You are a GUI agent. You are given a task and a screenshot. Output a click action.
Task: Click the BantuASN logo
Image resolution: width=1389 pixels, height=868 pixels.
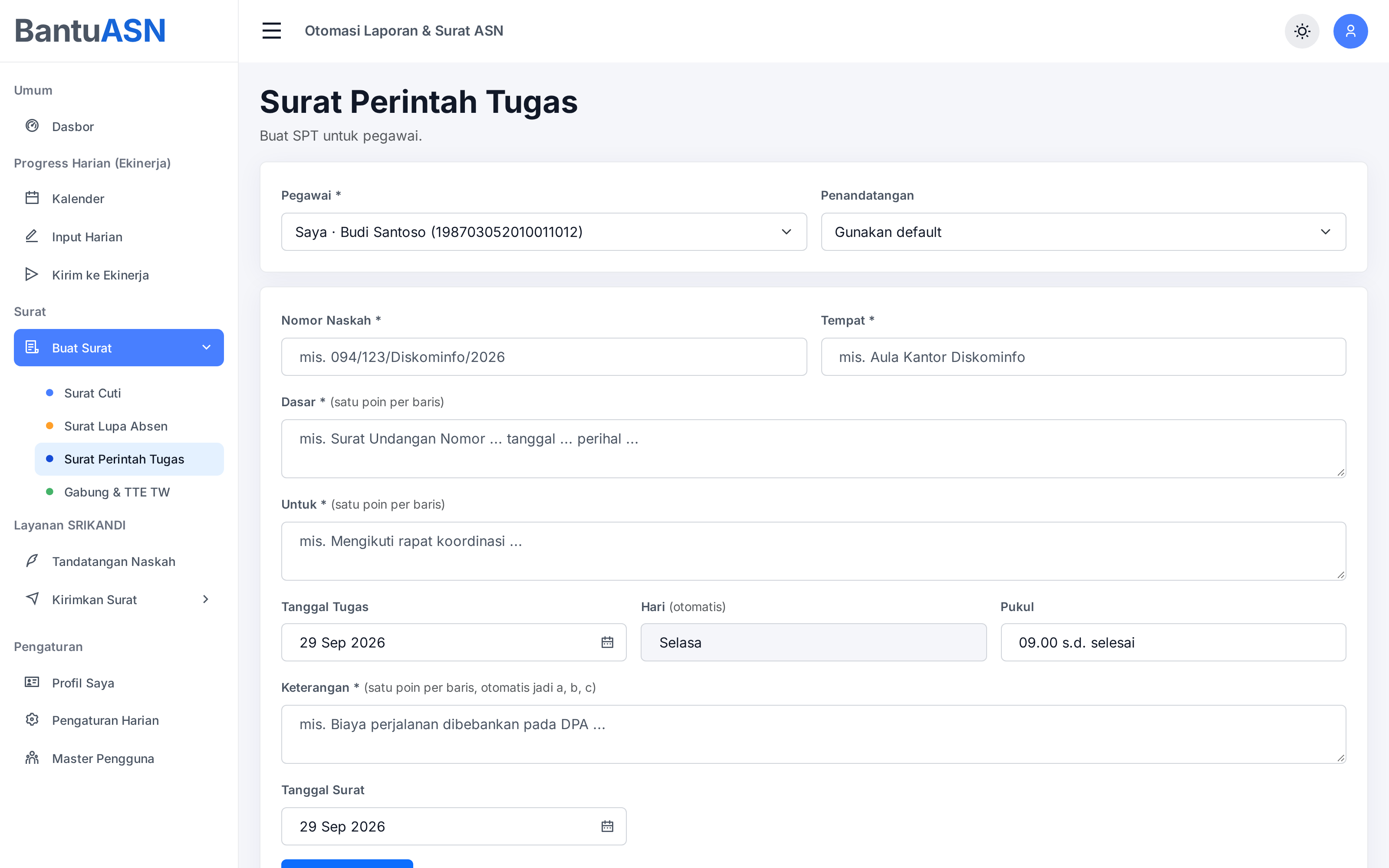(x=90, y=30)
